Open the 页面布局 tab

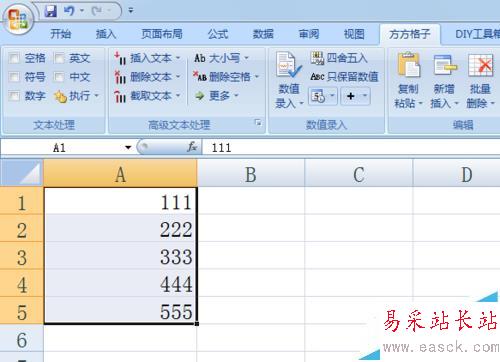162,34
